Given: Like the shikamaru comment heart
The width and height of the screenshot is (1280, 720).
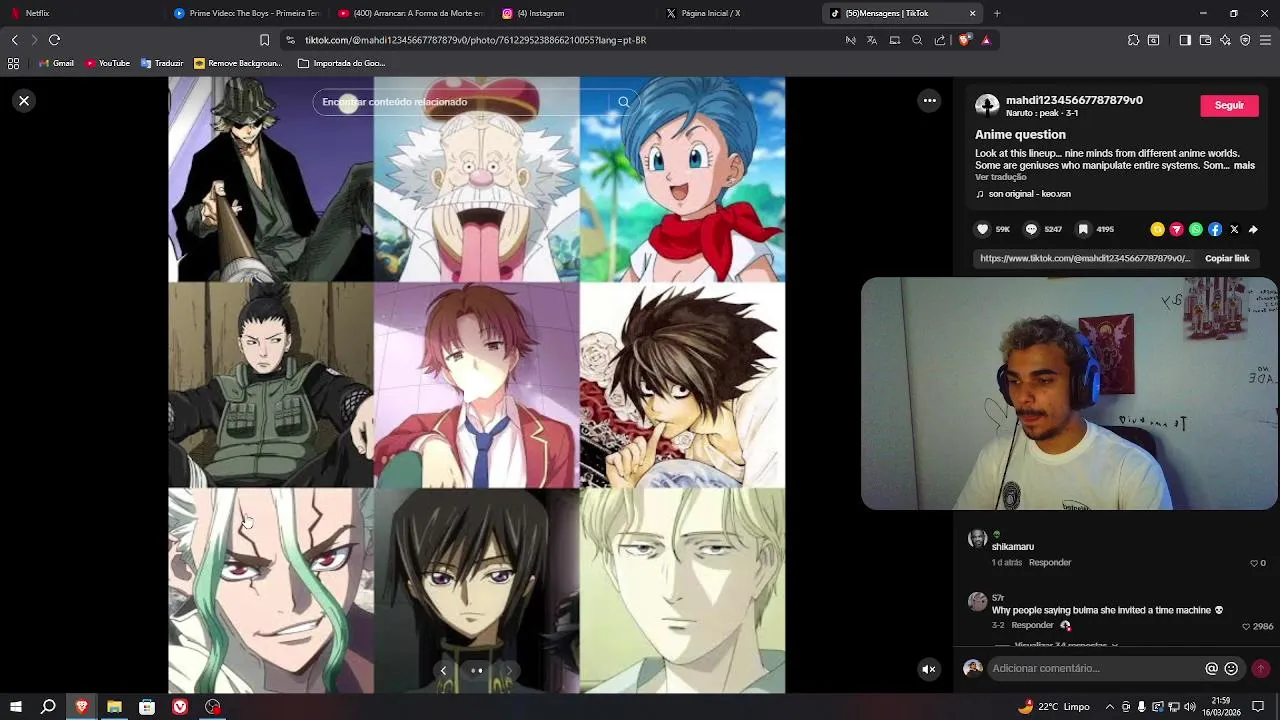Looking at the screenshot, I should click(x=1254, y=563).
